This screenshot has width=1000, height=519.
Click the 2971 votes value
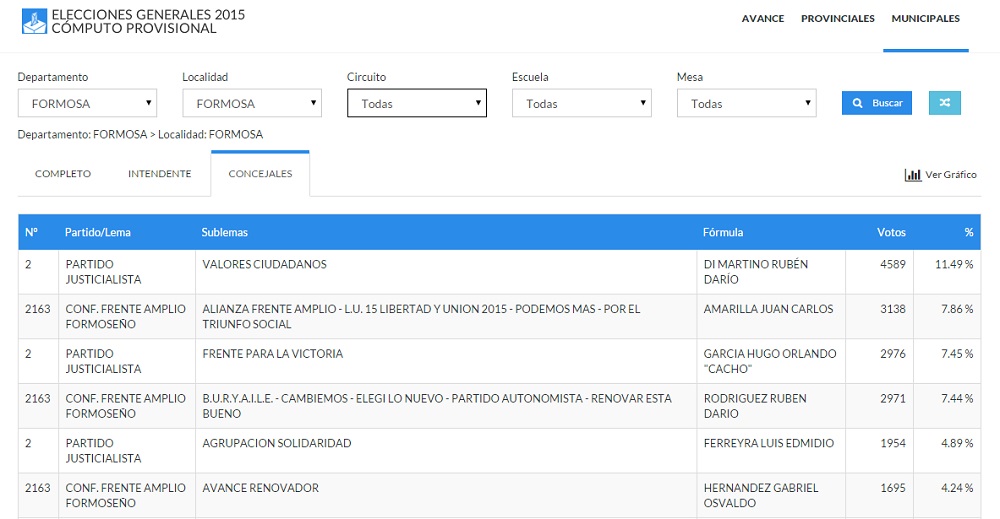point(893,398)
